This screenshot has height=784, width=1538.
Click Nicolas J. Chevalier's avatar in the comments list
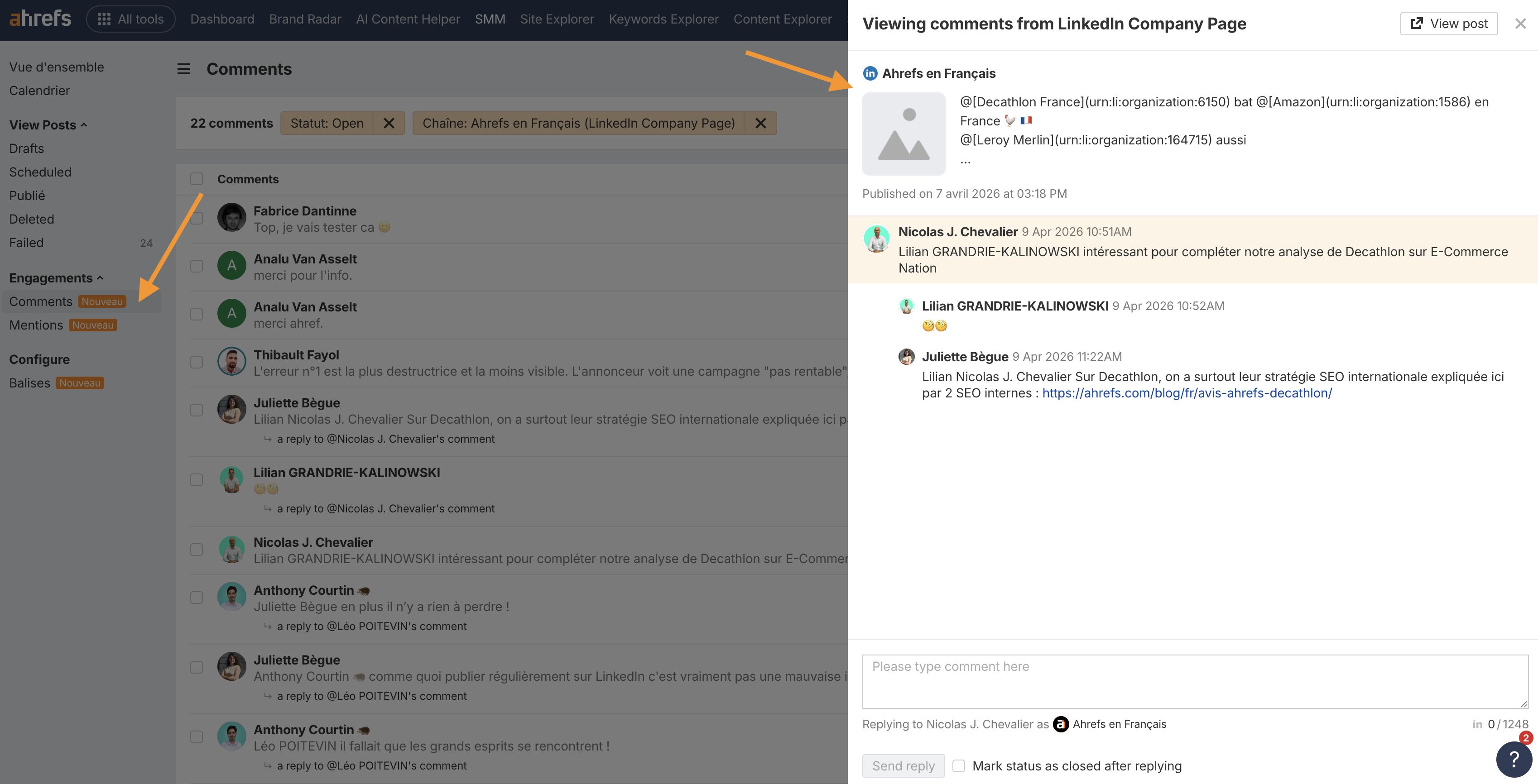(x=232, y=549)
